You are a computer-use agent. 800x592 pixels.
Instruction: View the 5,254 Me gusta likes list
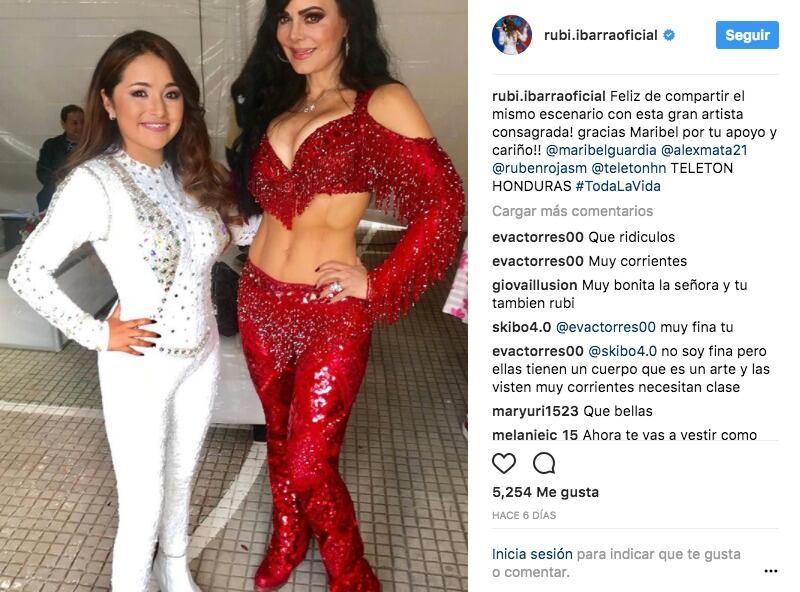(x=545, y=492)
